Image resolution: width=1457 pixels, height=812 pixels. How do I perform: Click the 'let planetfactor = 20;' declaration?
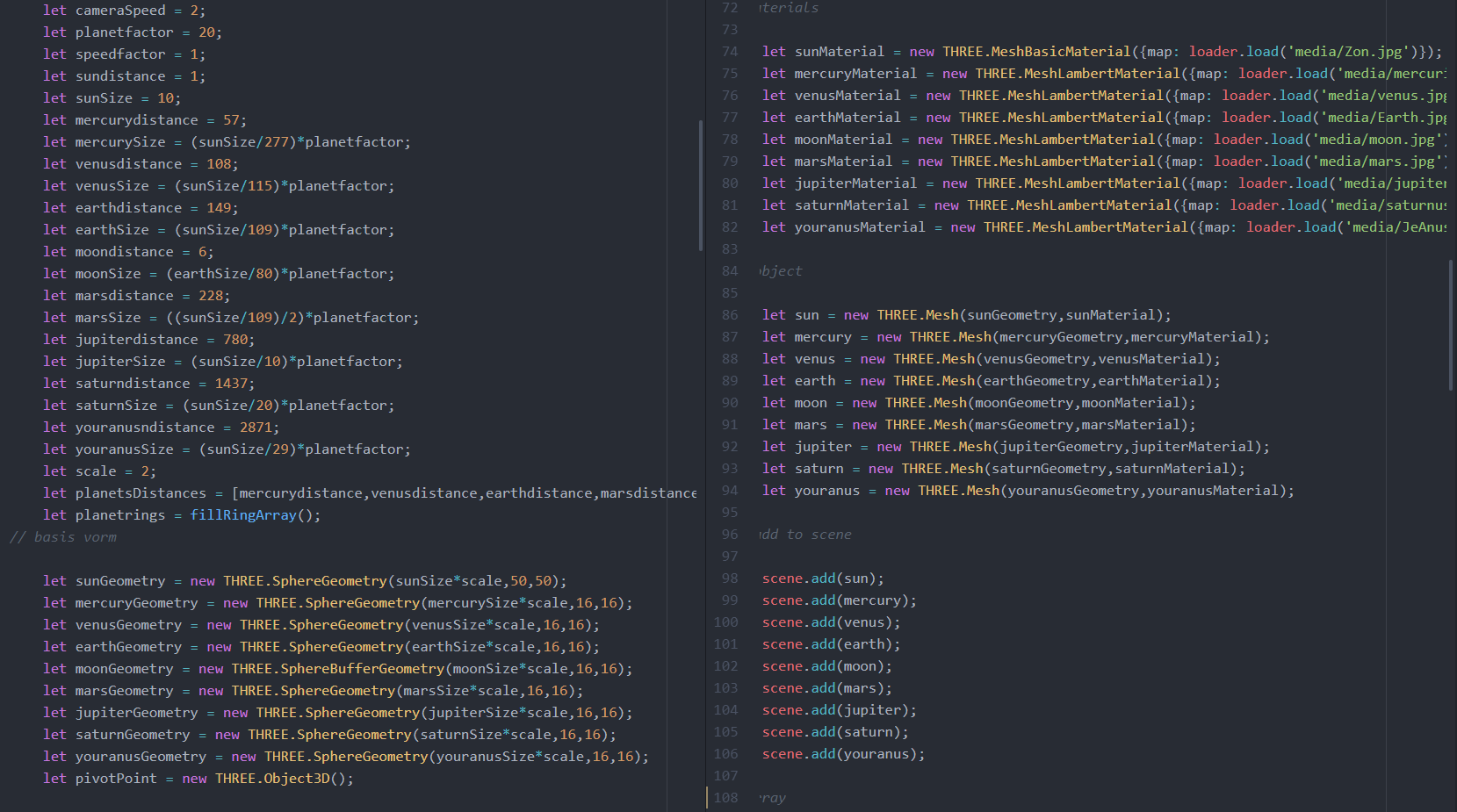coord(133,32)
